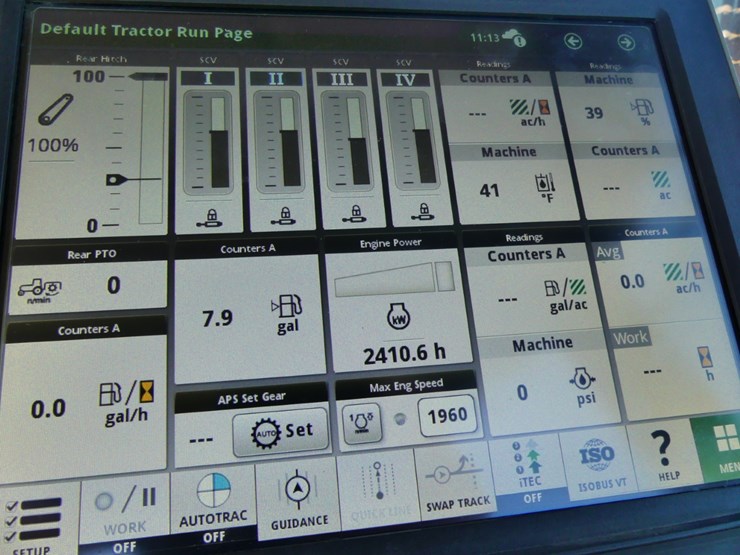Tap the 2410.6 h engine hours value

[404, 354]
